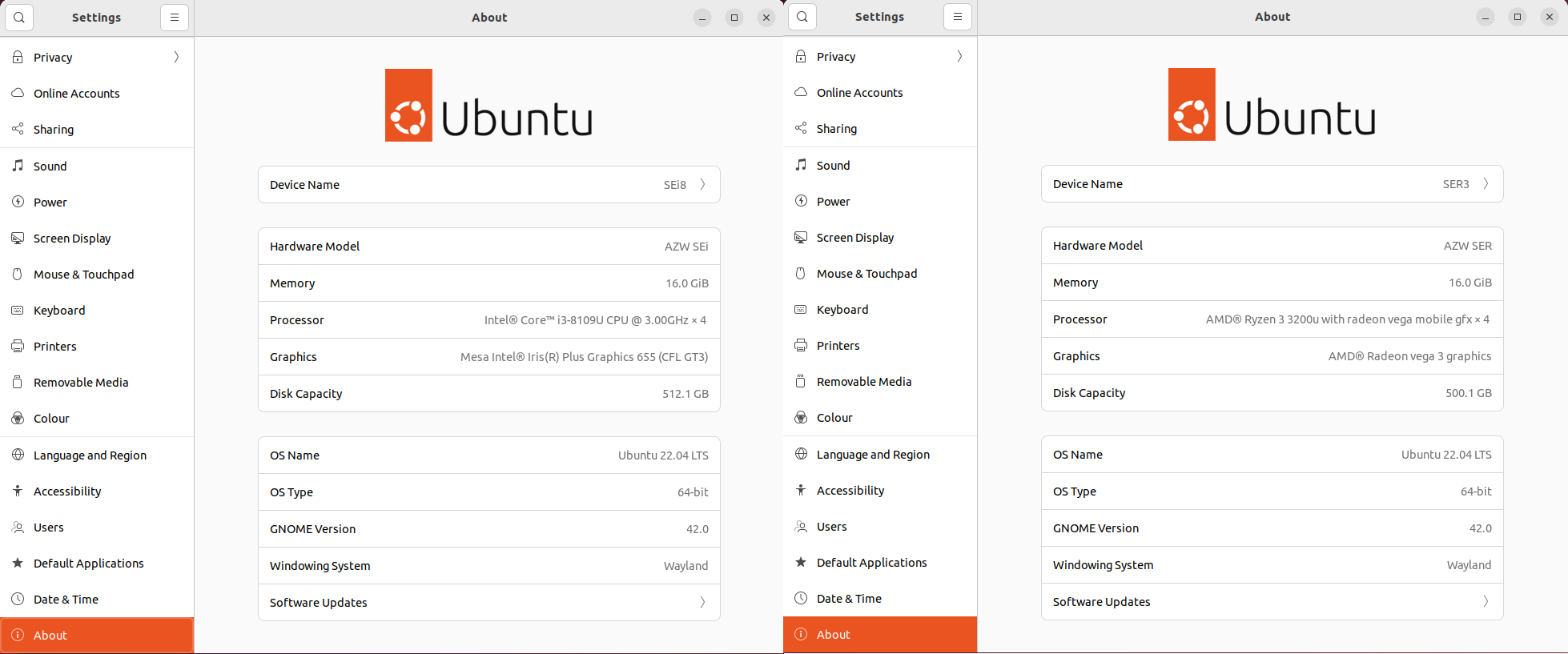Open hamburger menu in right Settings window
Image resolution: width=1568 pixels, height=654 pixels.
coord(958,17)
